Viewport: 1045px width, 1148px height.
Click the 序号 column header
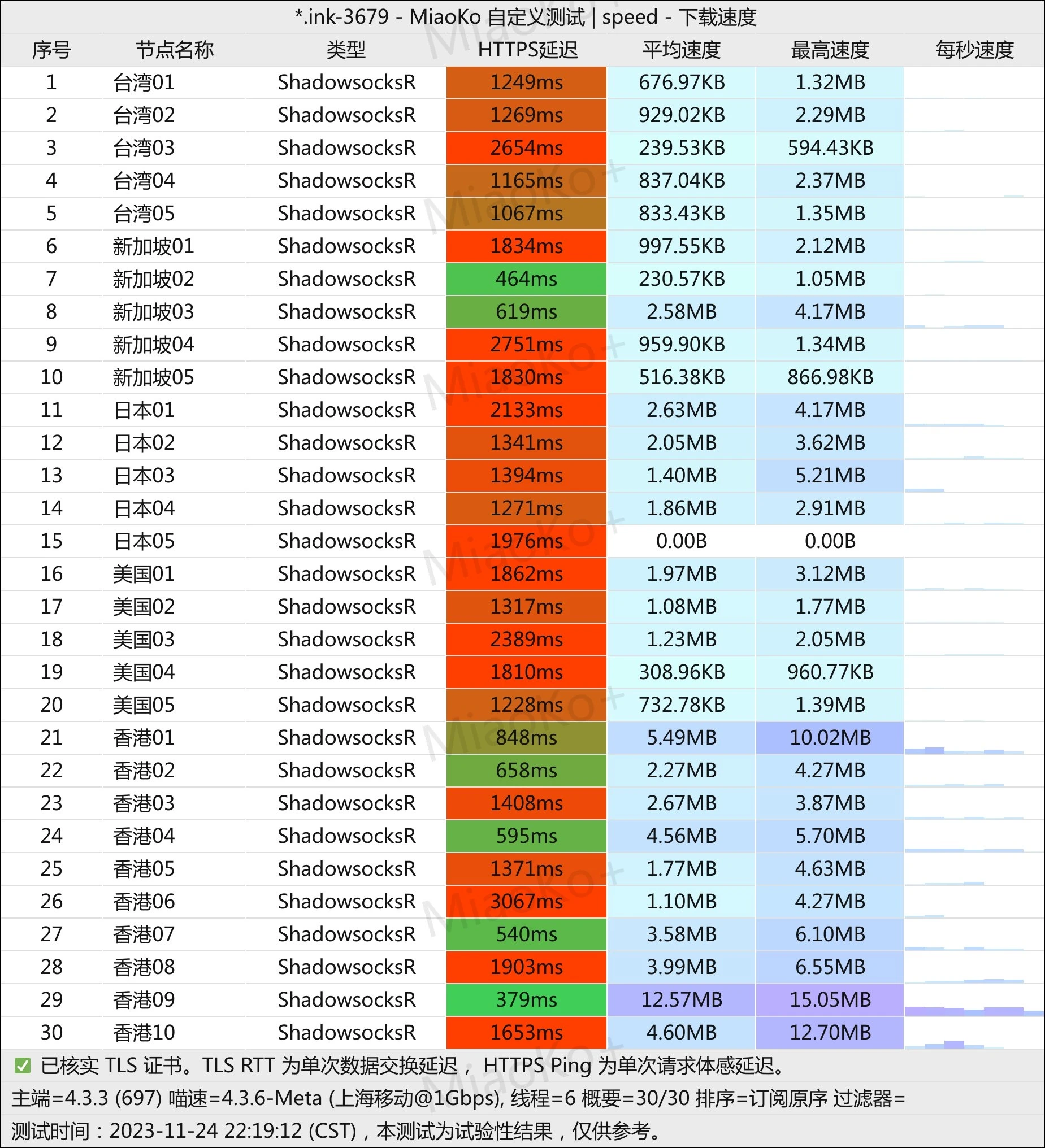(x=51, y=50)
